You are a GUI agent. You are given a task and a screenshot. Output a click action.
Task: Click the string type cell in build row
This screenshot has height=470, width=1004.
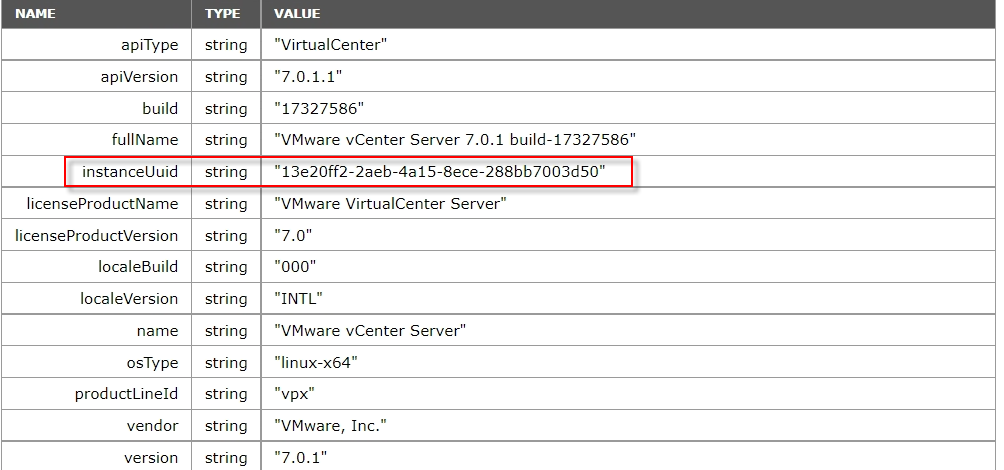[226, 108]
